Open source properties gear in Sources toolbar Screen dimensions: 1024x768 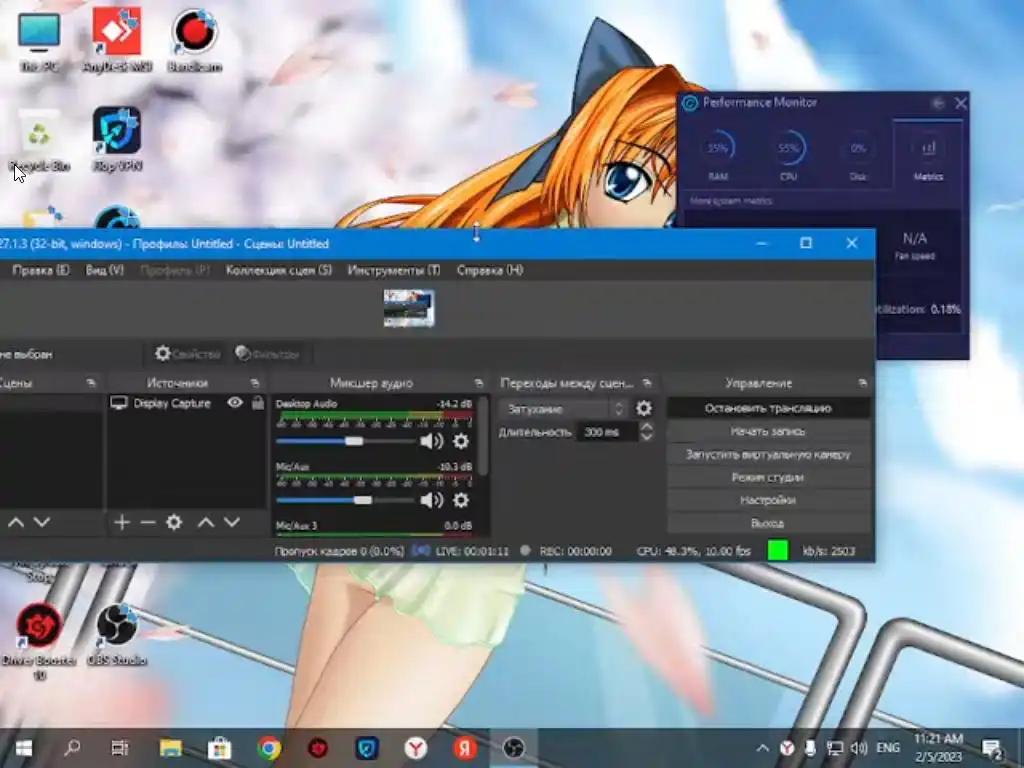[x=174, y=522]
